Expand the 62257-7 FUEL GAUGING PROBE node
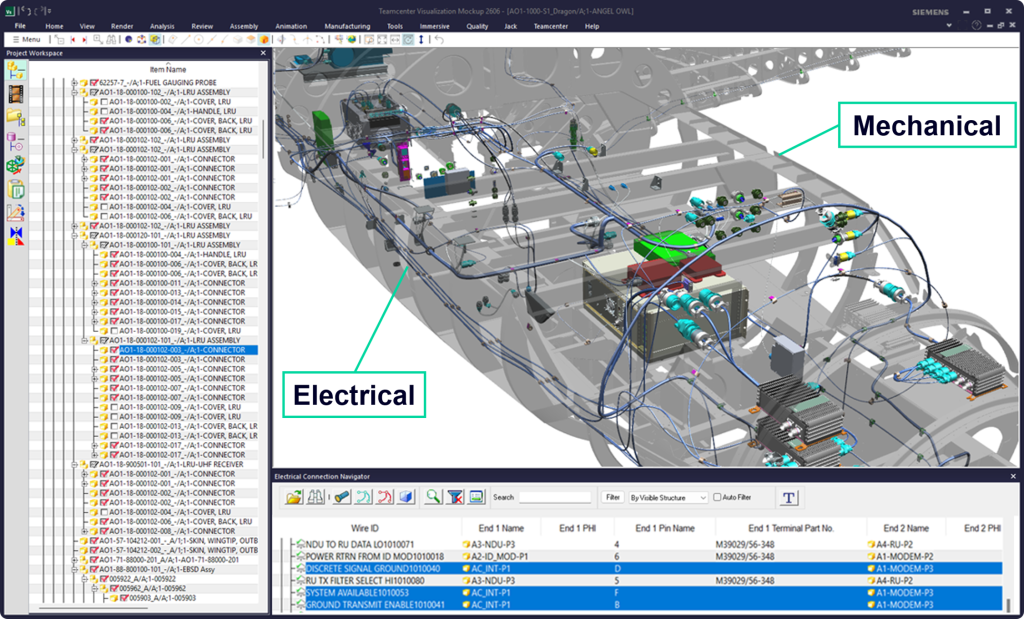 74,83
